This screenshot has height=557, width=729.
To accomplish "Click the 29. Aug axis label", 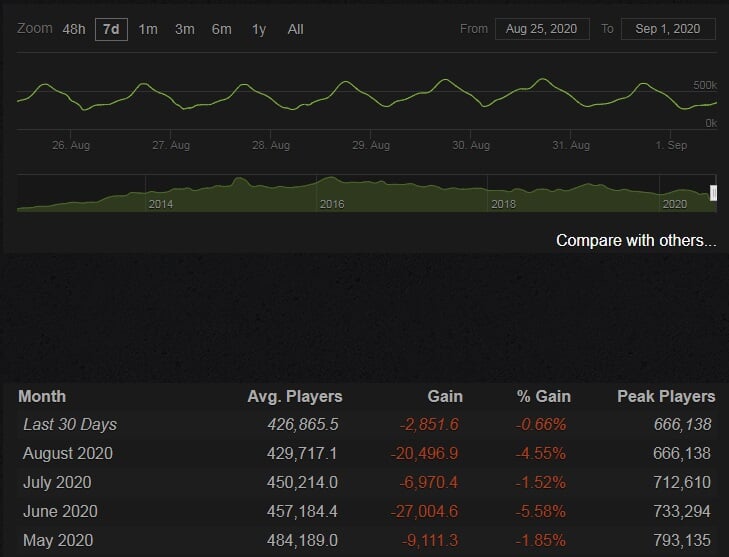I will 371,145.
